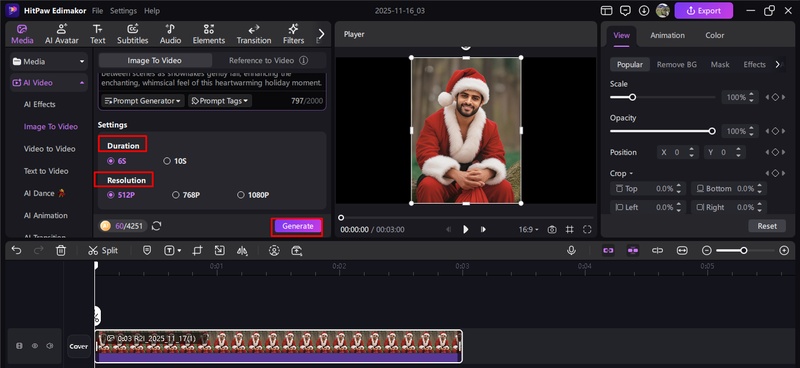The height and width of the screenshot is (368, 800).
Task: Record a voiceover with the microphone icon
Action: (571, 250)
